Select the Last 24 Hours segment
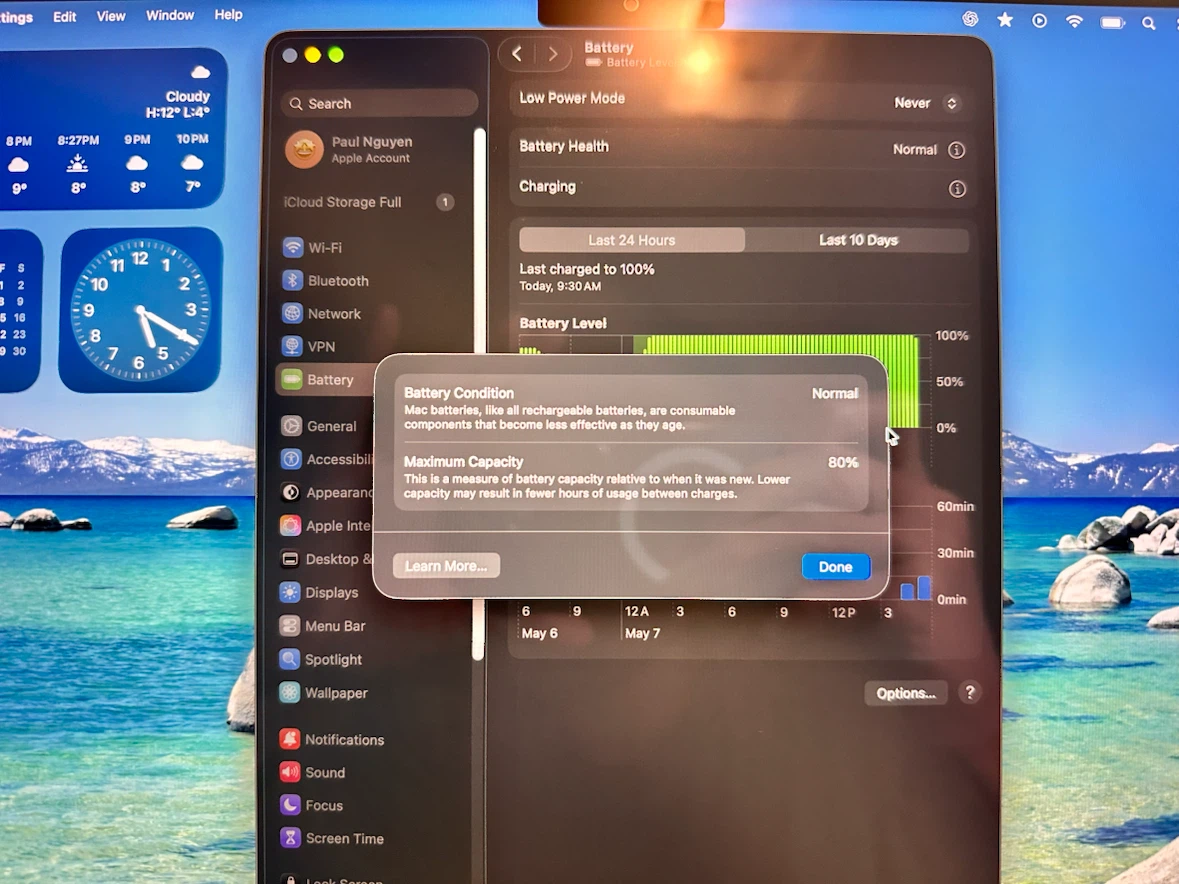Screen dimensions: 1179x884 coord(632,240)
